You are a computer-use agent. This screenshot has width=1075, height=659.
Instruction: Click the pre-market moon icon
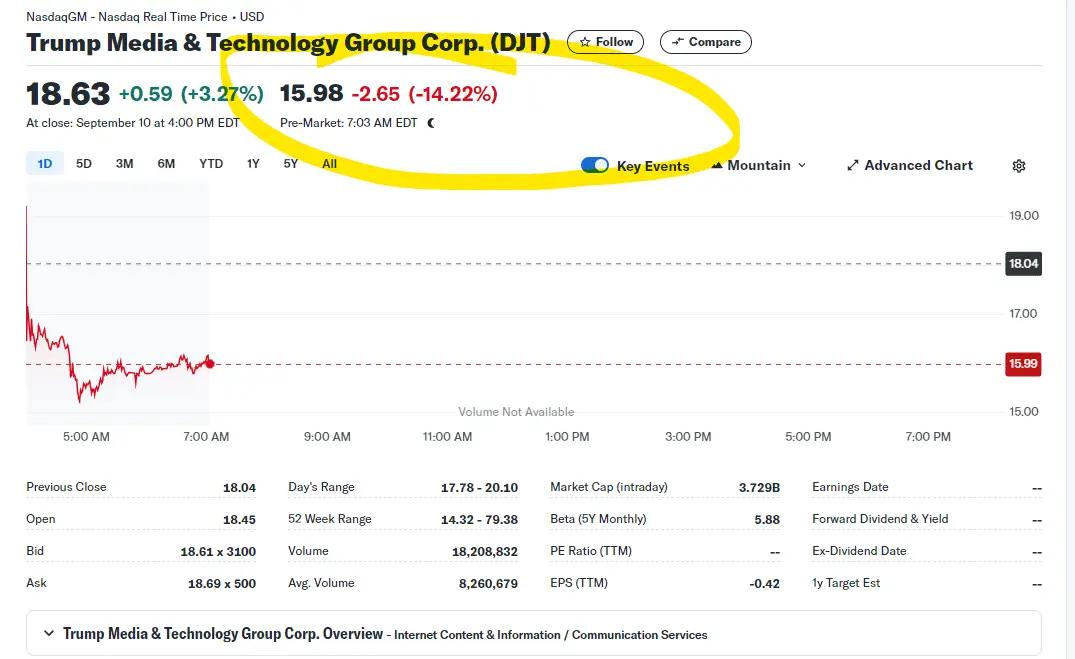pos(431,123)
